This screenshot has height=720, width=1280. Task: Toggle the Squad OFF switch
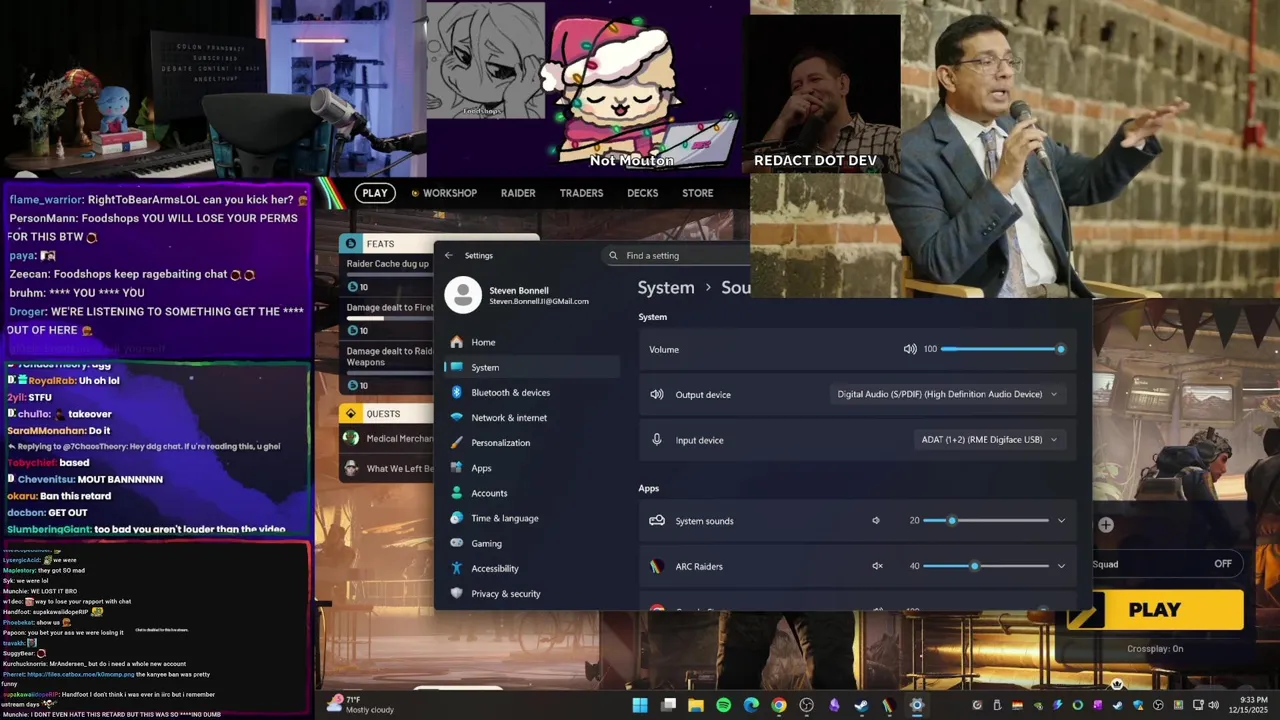coord(1222,564)
